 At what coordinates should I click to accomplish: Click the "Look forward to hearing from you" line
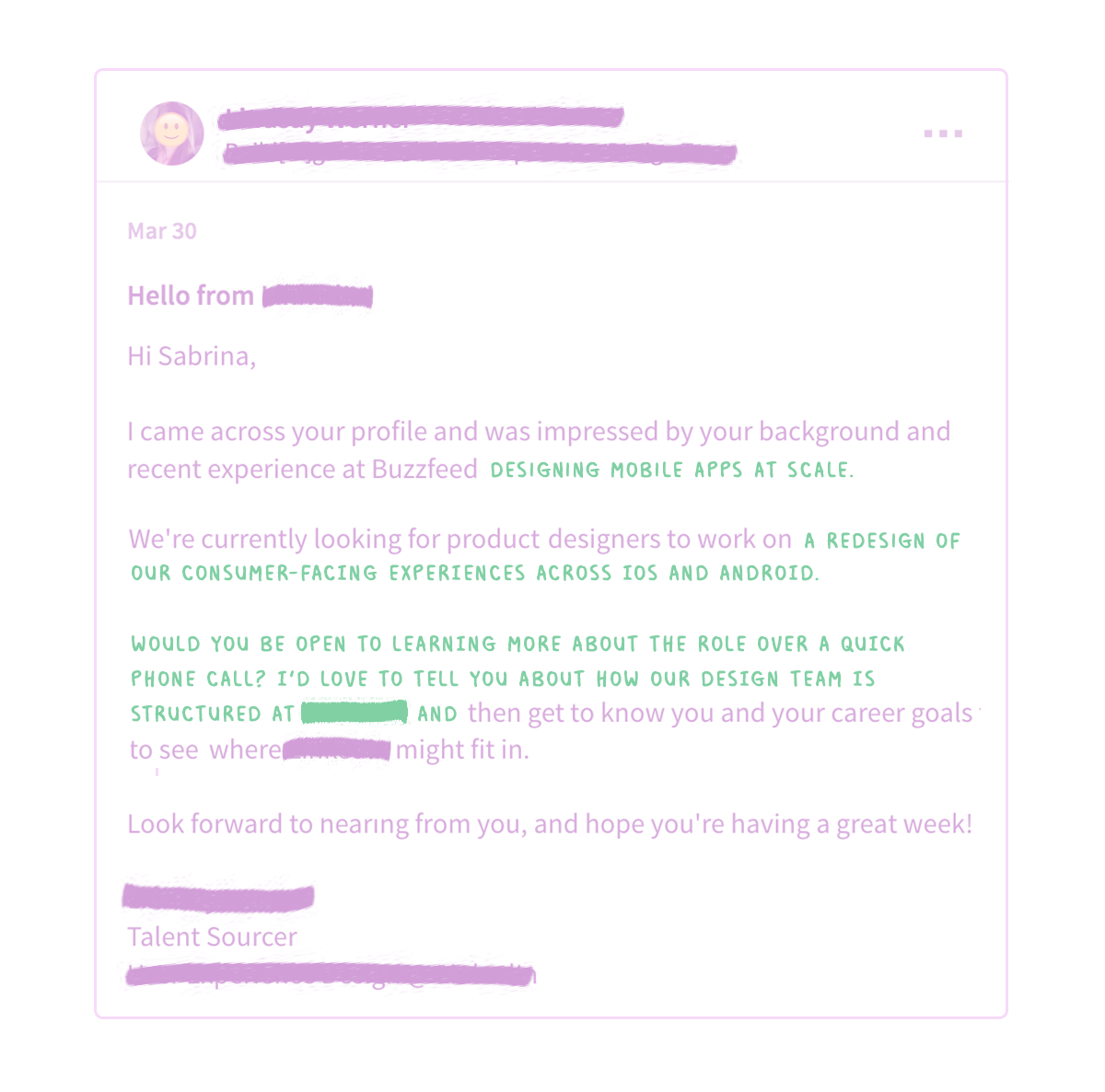click(x=550, y=823)
